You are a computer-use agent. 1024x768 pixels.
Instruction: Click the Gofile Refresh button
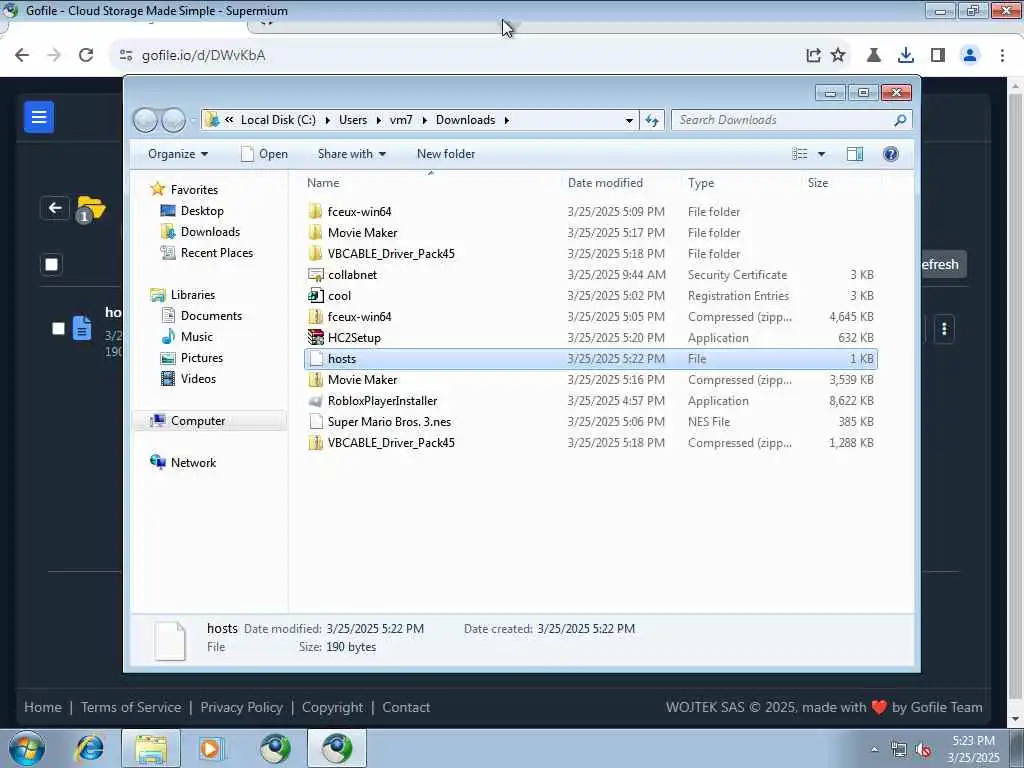[x=943, y=264]
